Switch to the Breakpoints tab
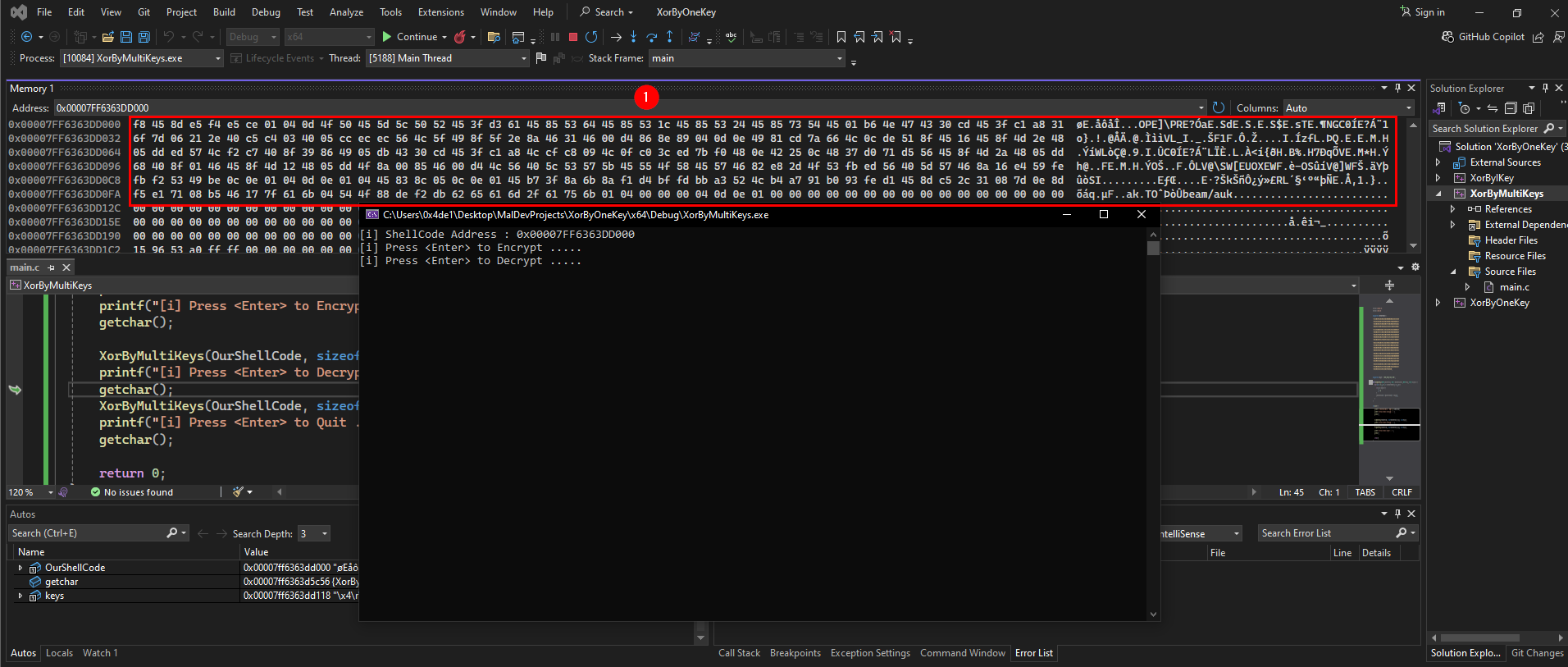The width and height of the screenshot is (1568, 667). [795, 653]
